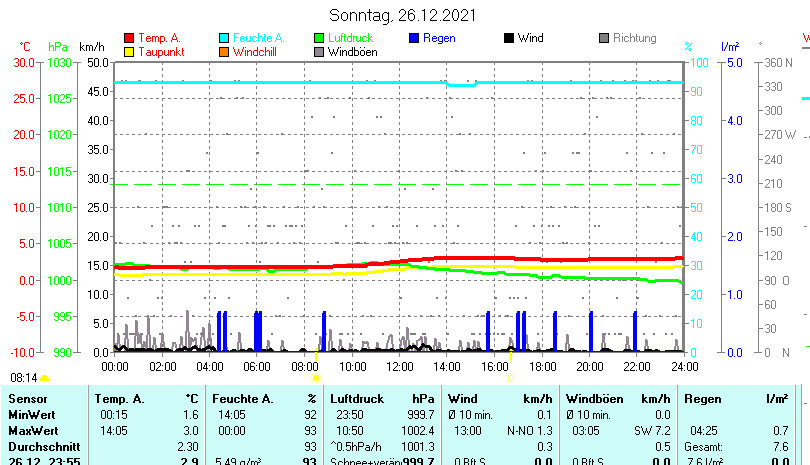Click the Windböen table column header
The height and width of the screenshot is (465, 810).
tap(597, 399)
